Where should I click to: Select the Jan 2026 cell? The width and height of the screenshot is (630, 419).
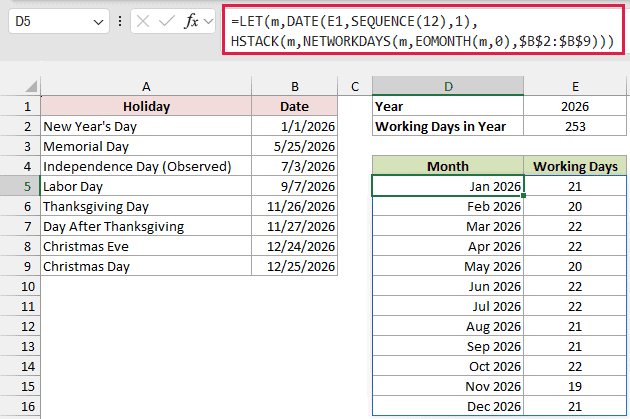pos(448,186)
